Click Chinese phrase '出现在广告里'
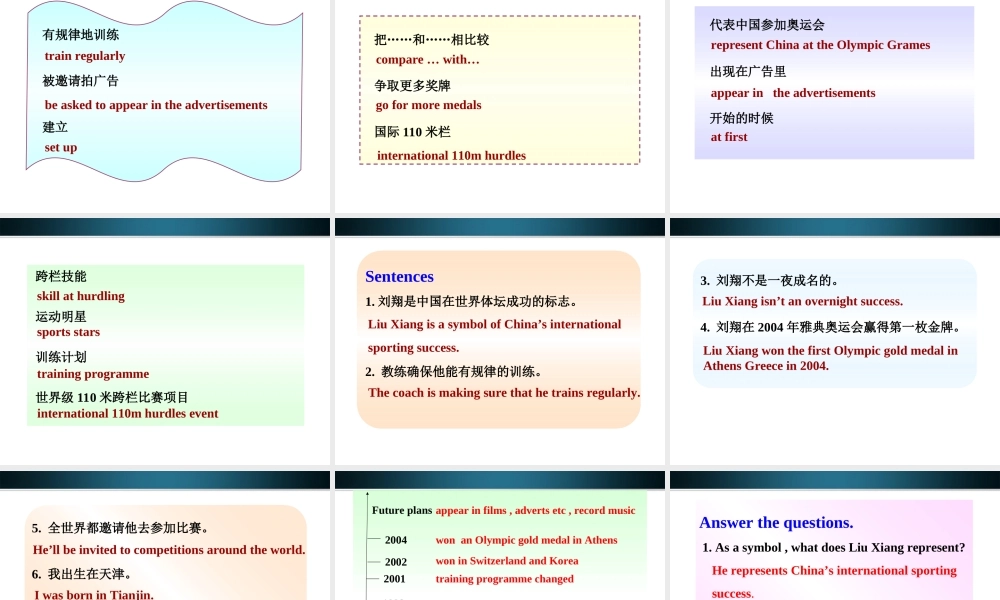Screen dimensions: 1000x600 point(748,71)
